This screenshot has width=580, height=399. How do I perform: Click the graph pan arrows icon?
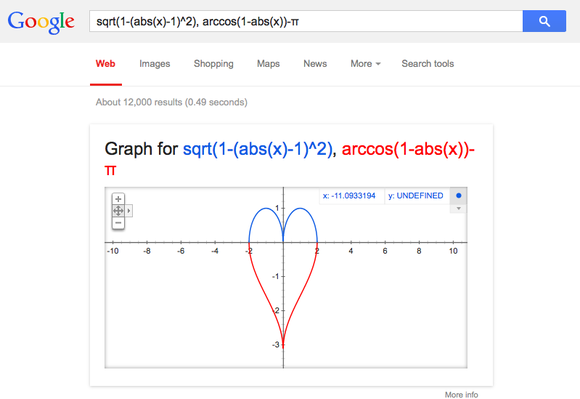[x=118, y=211]
